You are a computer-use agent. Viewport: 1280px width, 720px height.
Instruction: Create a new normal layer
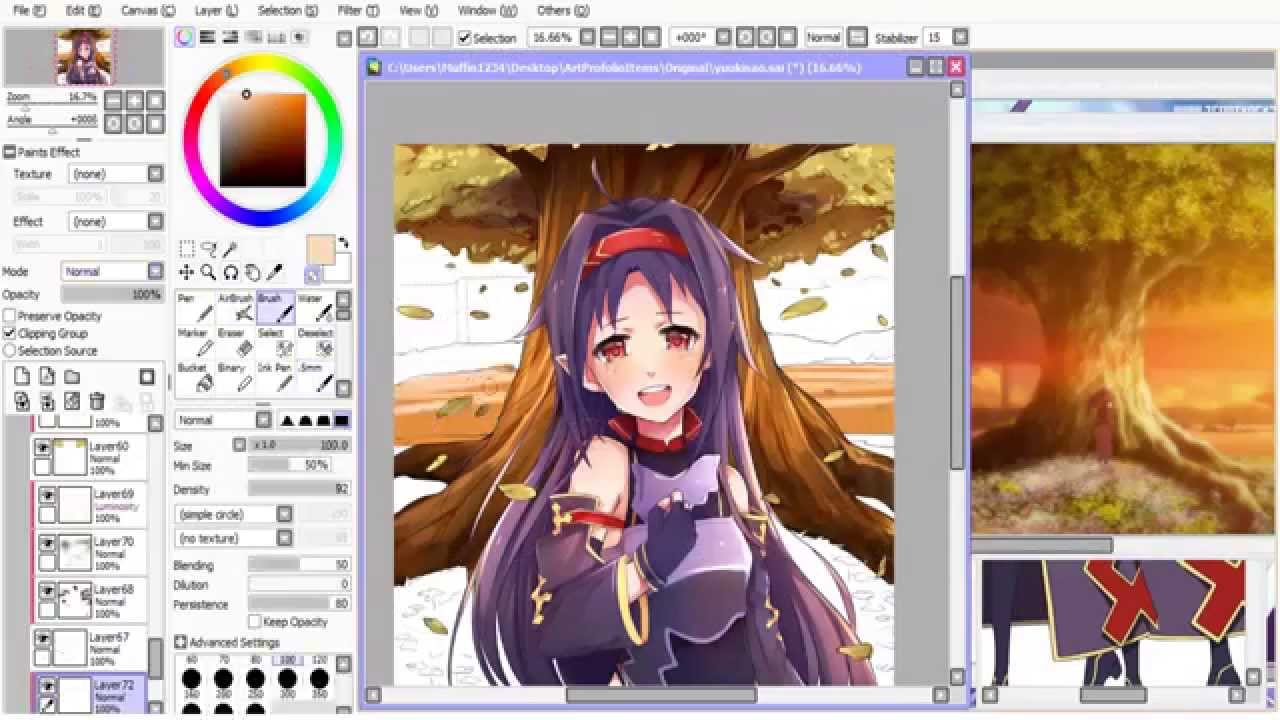coord(22,377)
